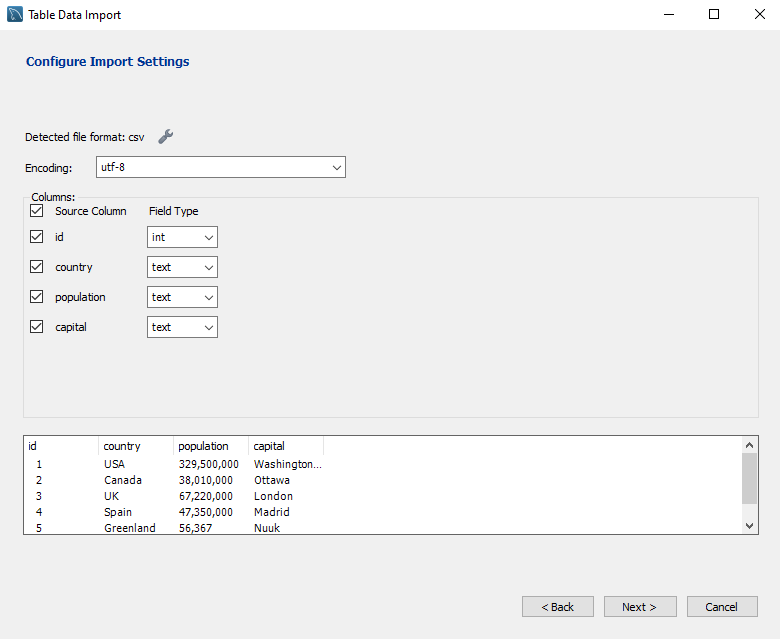This screenshot has height=639, width=780.
Task: Go to the Next step
Action: tap(640, 607)
